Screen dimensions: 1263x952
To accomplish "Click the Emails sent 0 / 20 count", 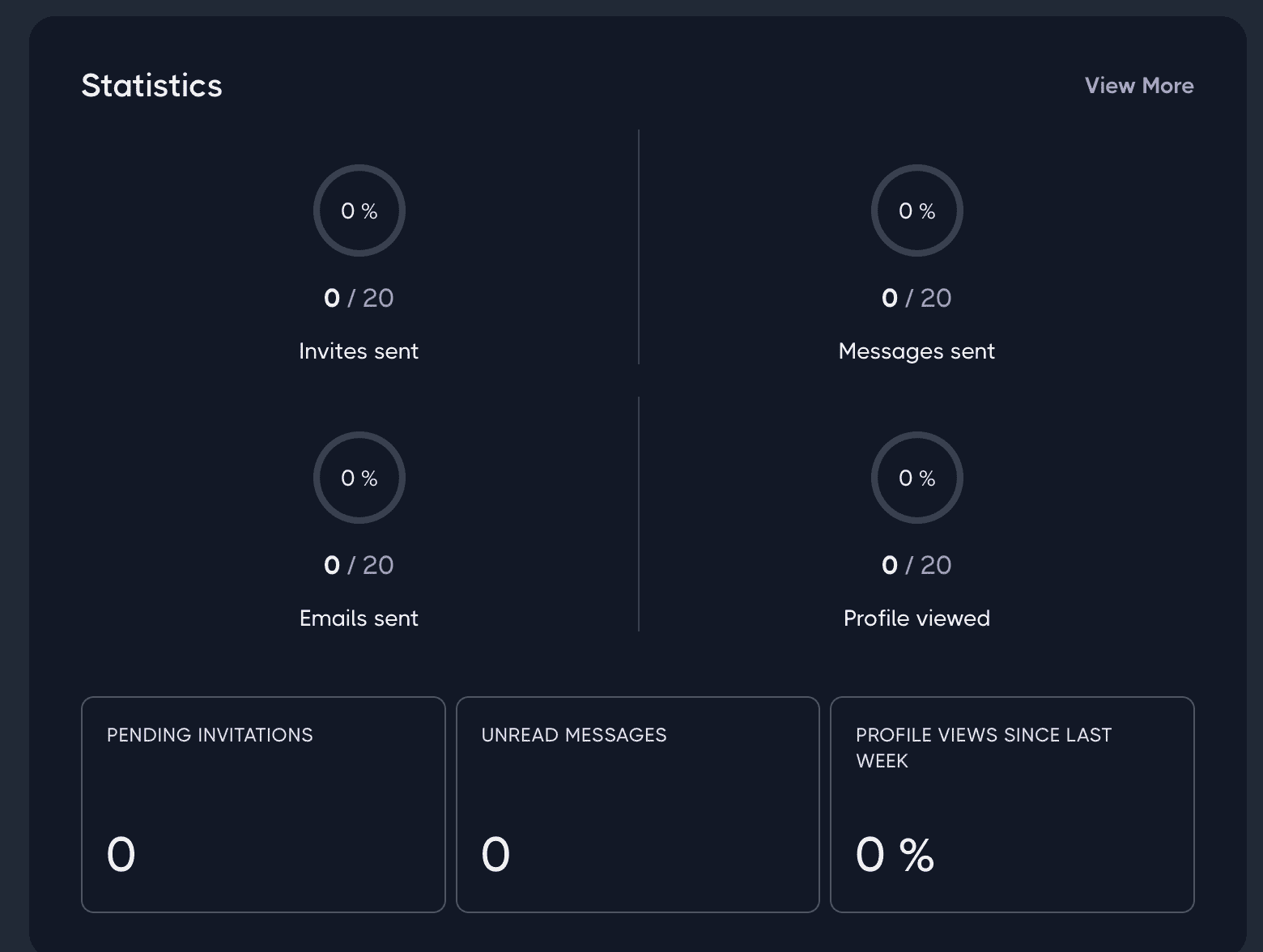I will [359, 565].
